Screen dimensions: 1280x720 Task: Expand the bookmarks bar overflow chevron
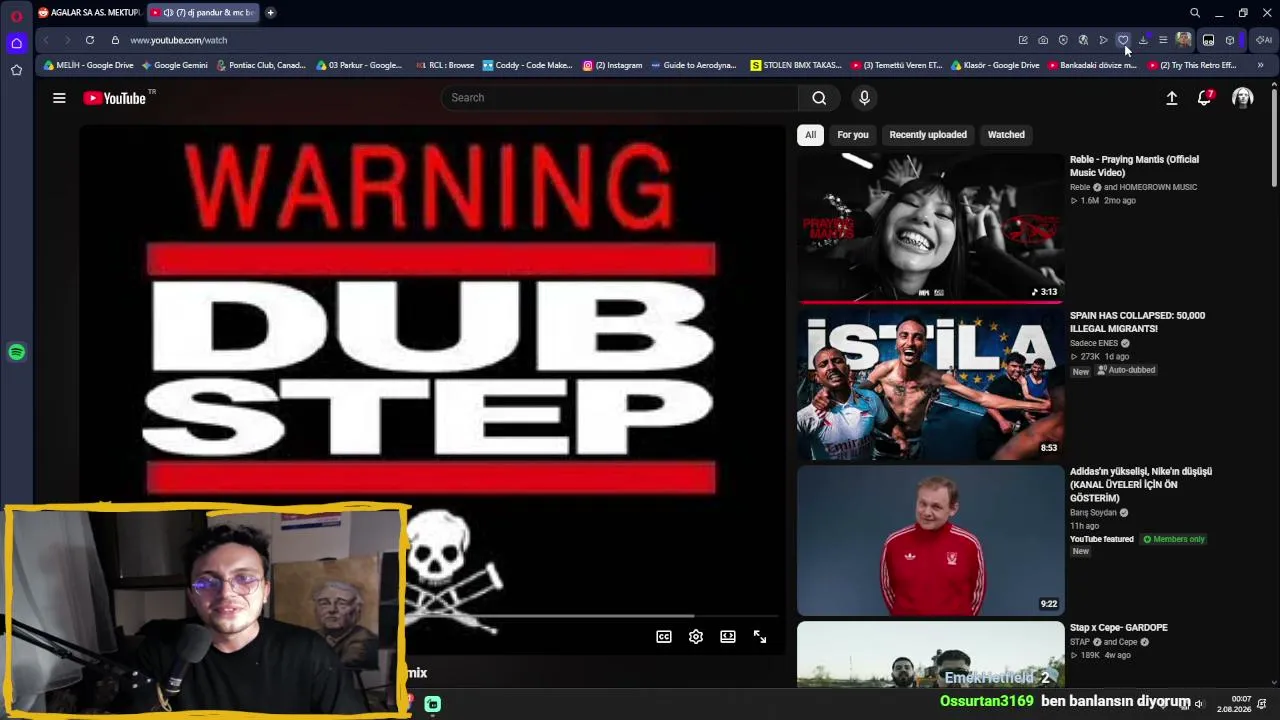(1260, 66)
